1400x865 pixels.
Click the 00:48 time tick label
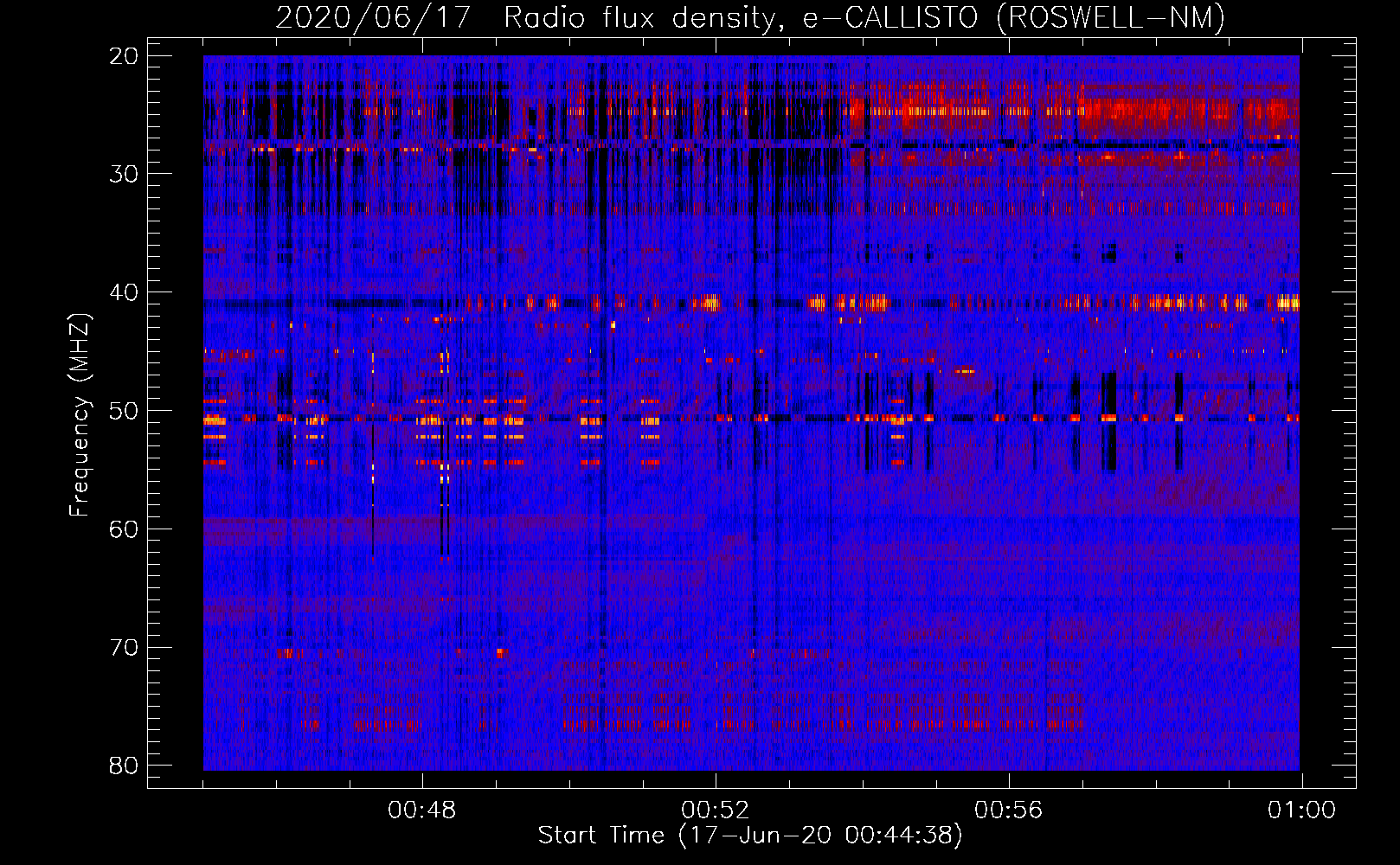pos(422,811)
